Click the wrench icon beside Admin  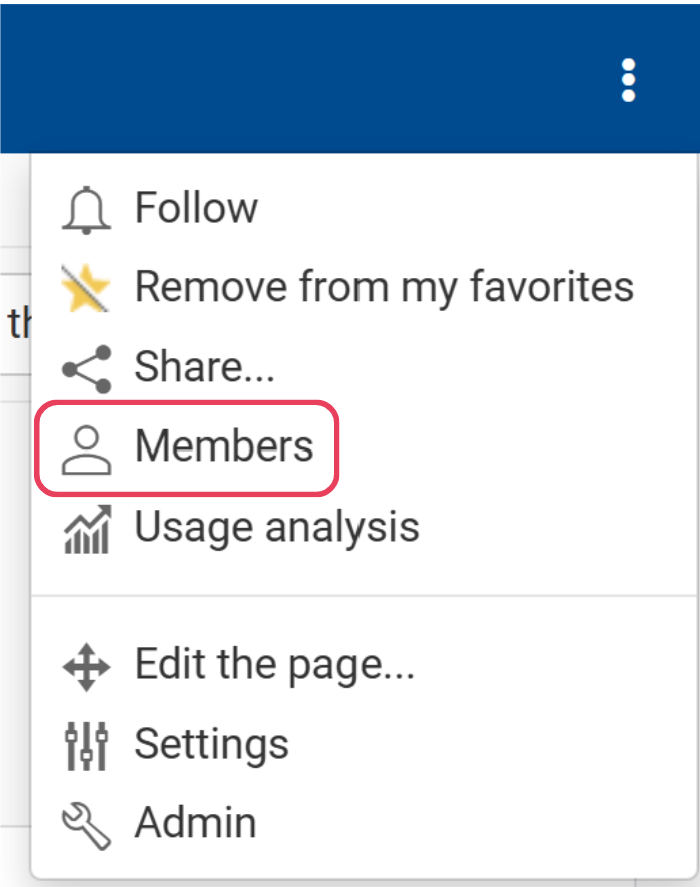[x=86, y=824]
